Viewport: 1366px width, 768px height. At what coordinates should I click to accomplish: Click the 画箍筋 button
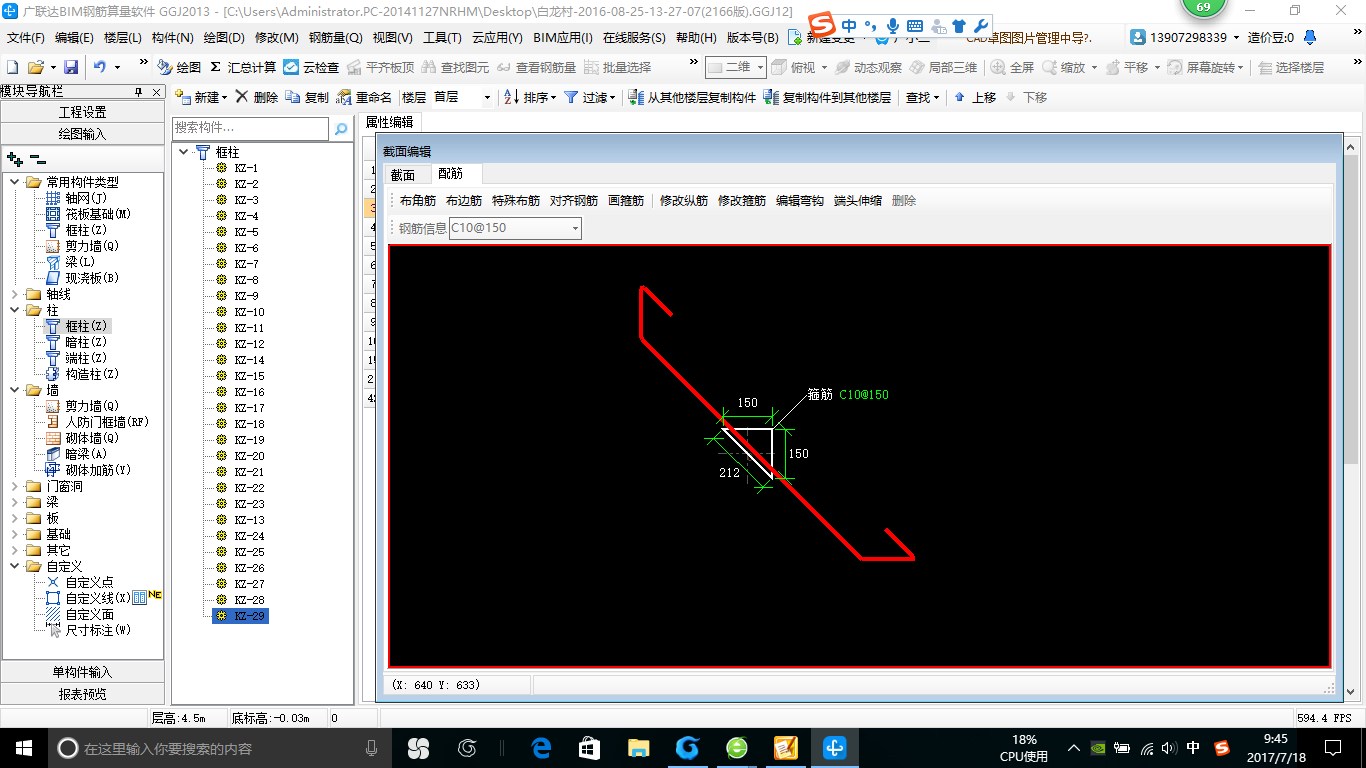point(626,201)
